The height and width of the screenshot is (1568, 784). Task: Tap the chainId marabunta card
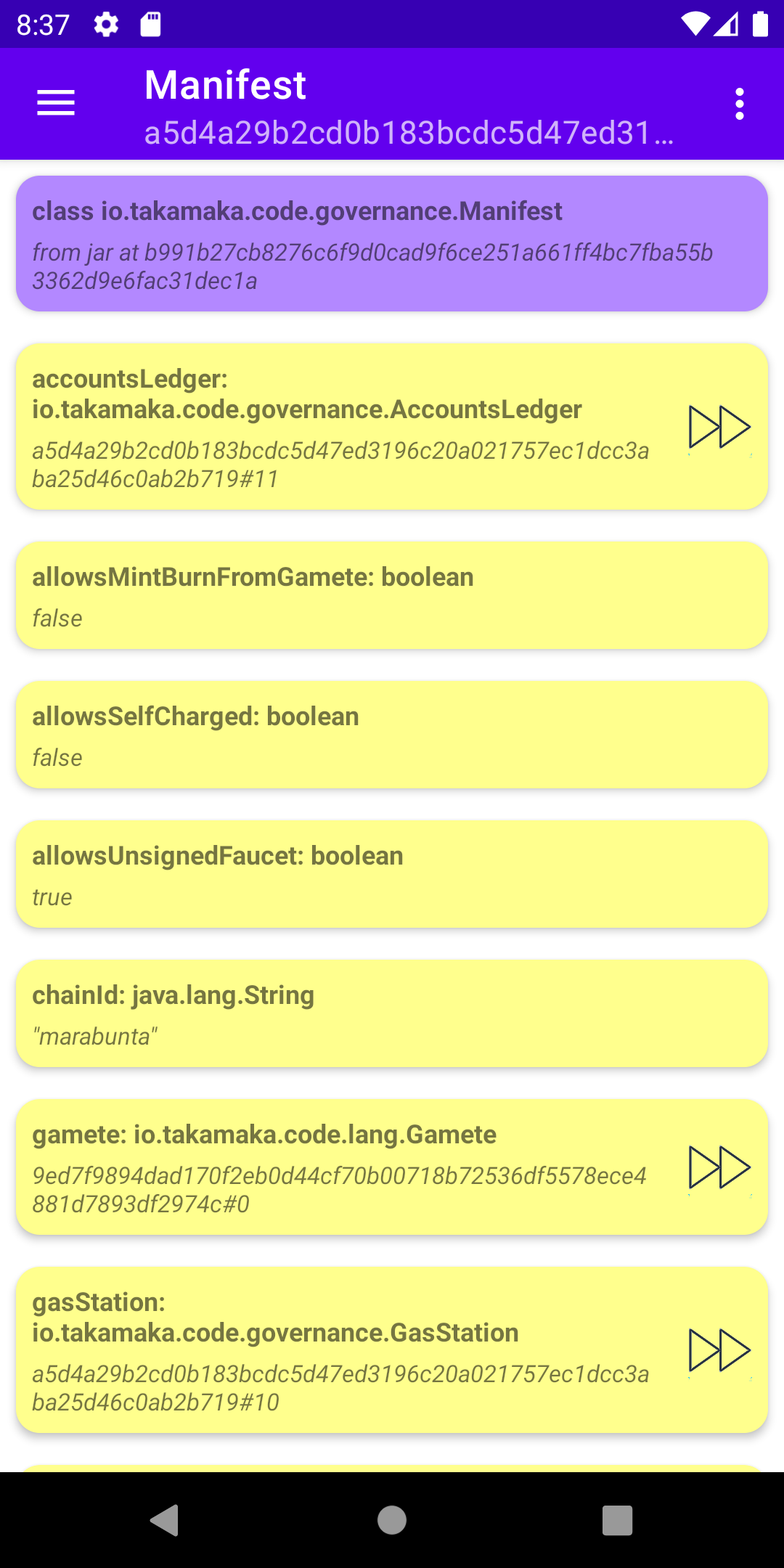392,1013
